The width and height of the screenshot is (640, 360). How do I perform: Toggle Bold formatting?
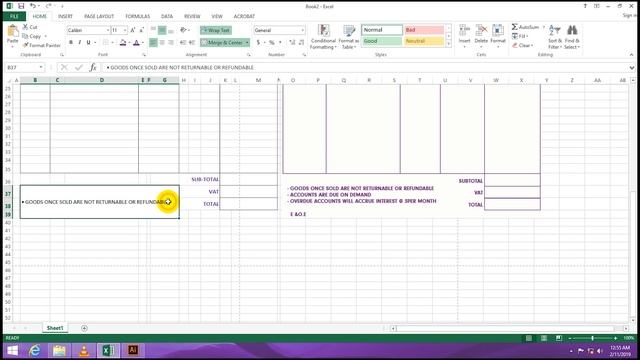coord(71,42)
